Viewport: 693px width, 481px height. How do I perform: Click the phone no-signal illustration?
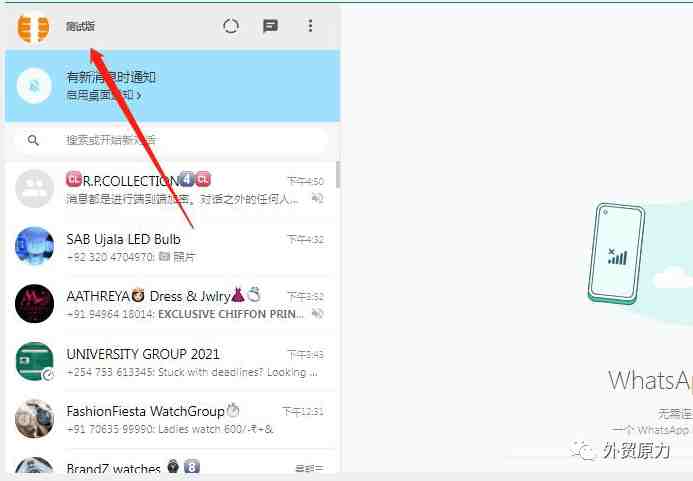pyautogui.click(x=616, y=254)
